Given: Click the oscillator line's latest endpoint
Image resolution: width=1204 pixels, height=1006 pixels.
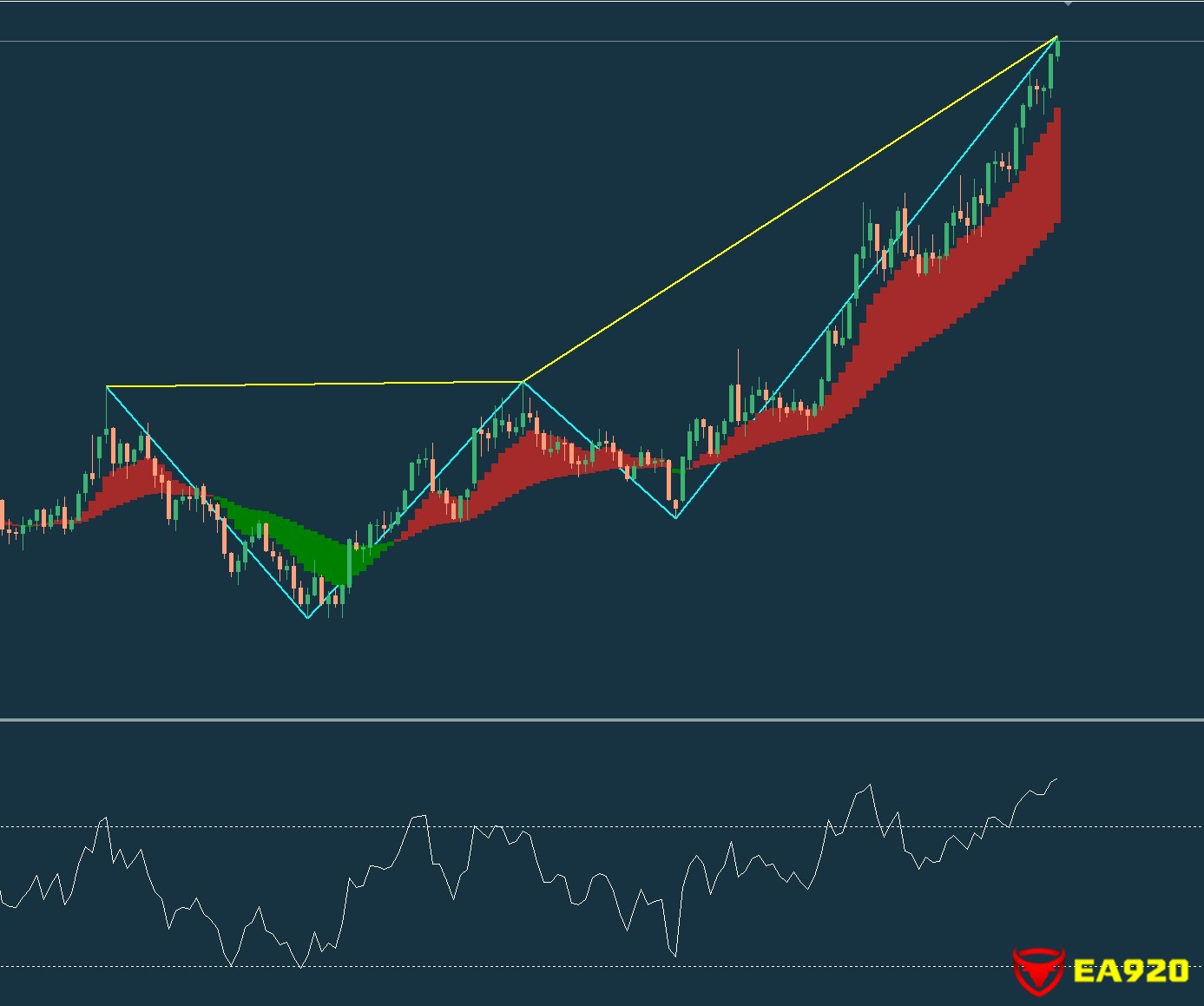Looking at the screenshot, I should (1056, 779).
